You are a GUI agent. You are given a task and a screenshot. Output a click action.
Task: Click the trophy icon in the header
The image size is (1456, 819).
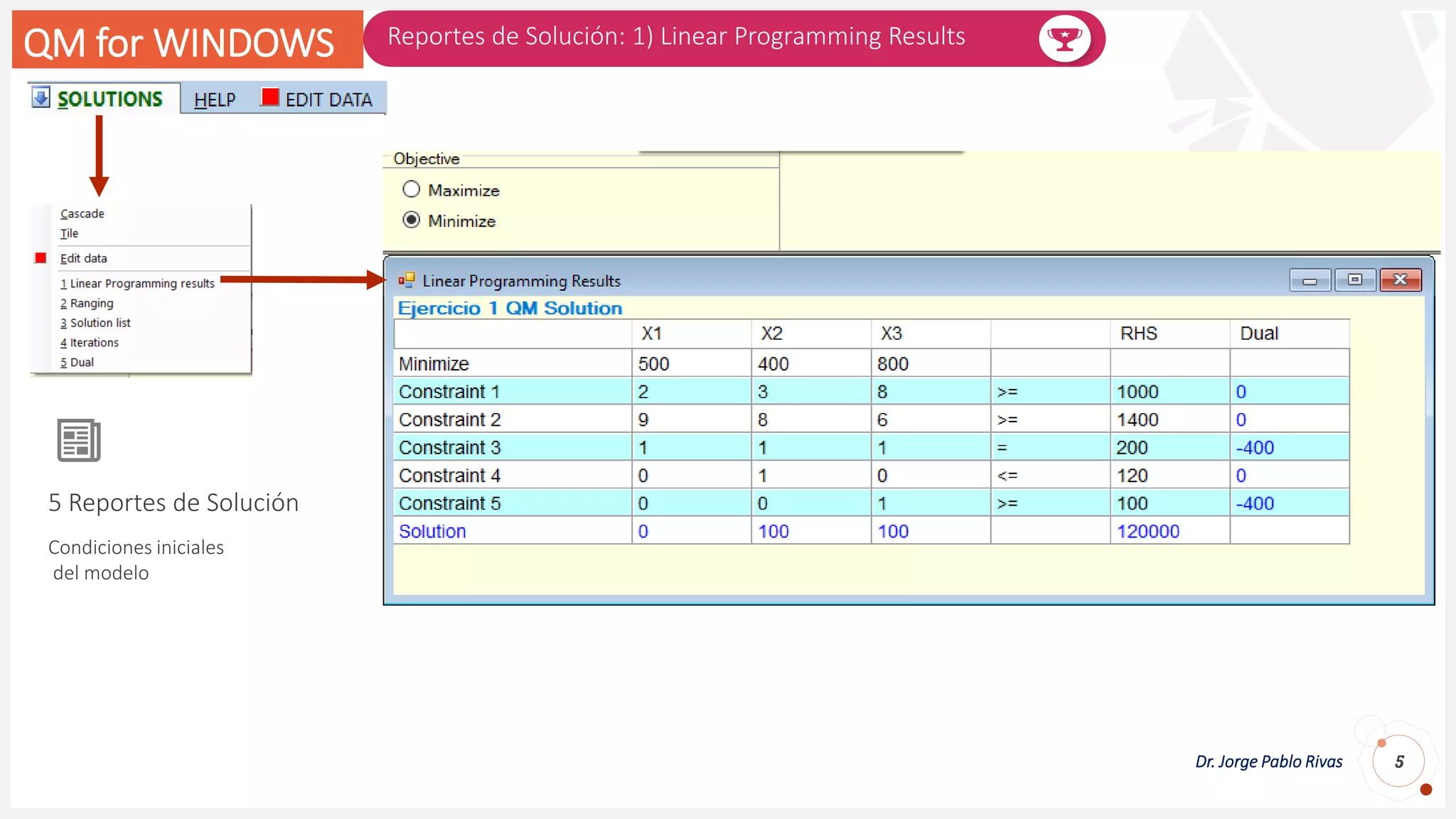coord(1064,38)
